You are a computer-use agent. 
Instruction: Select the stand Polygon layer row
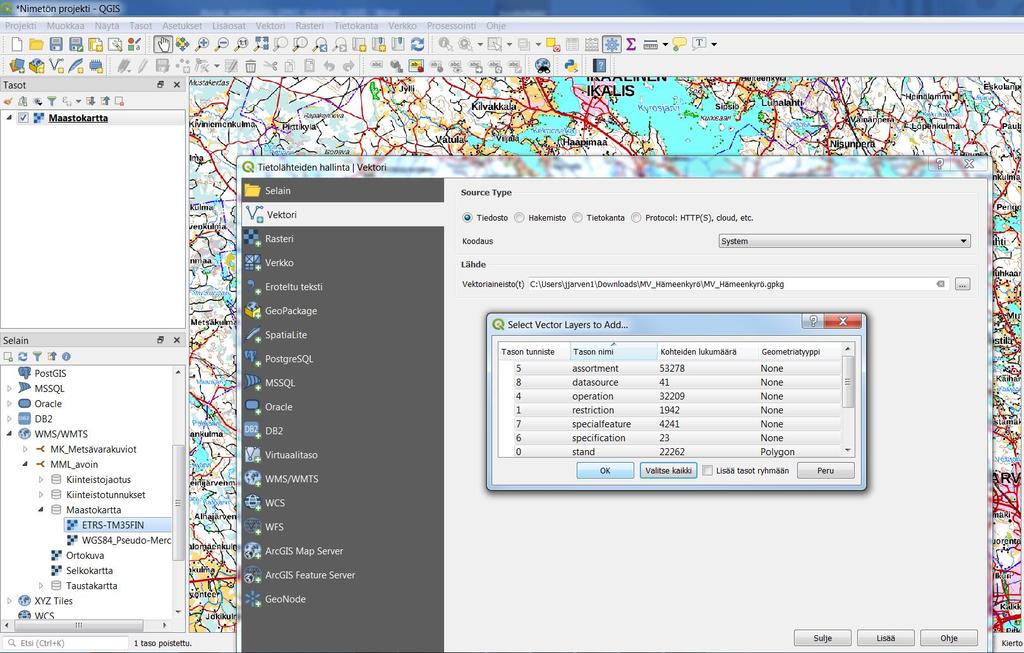coord(670,452)
